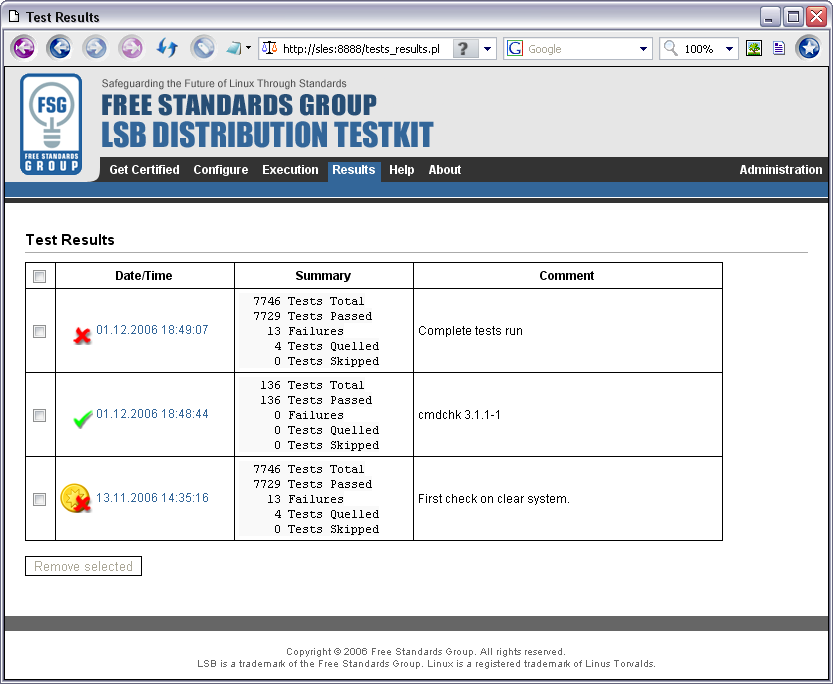The height and width of the screenshot is (684, 833).
Task: Maximize the Test Results browser window
Action: click(793, 17)
